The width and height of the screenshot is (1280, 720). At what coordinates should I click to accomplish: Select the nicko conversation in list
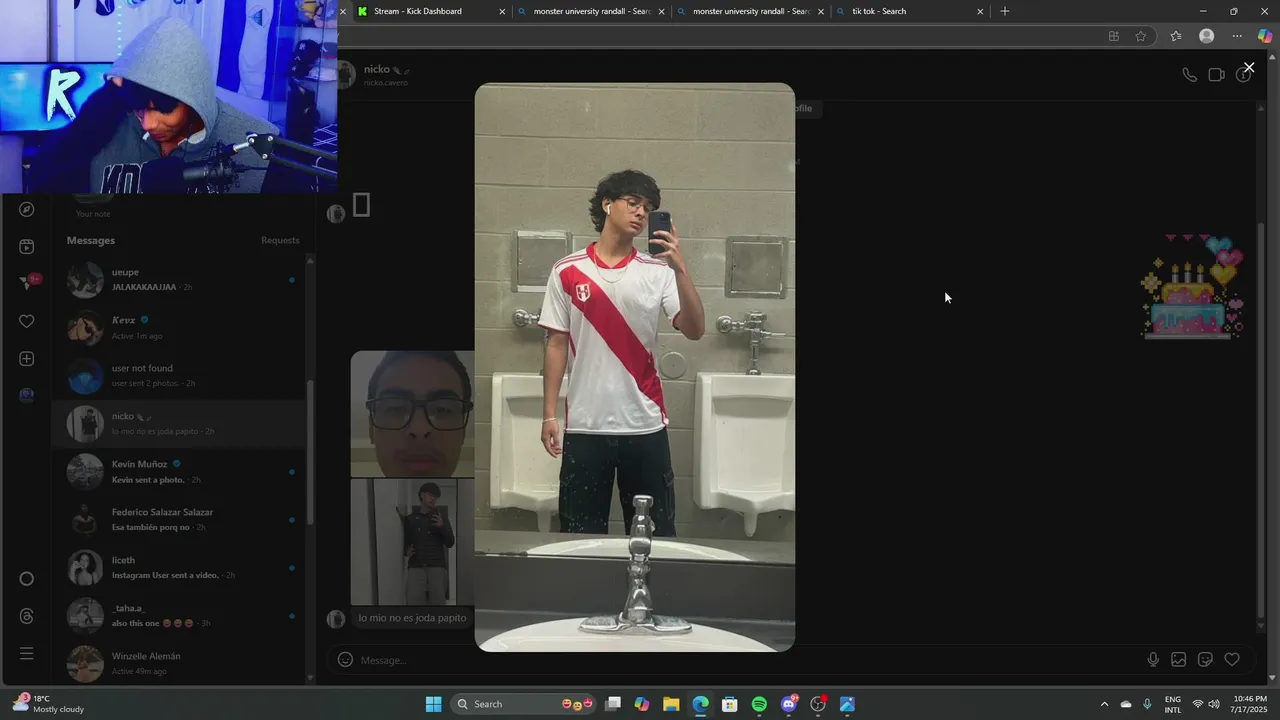[180, 424]
